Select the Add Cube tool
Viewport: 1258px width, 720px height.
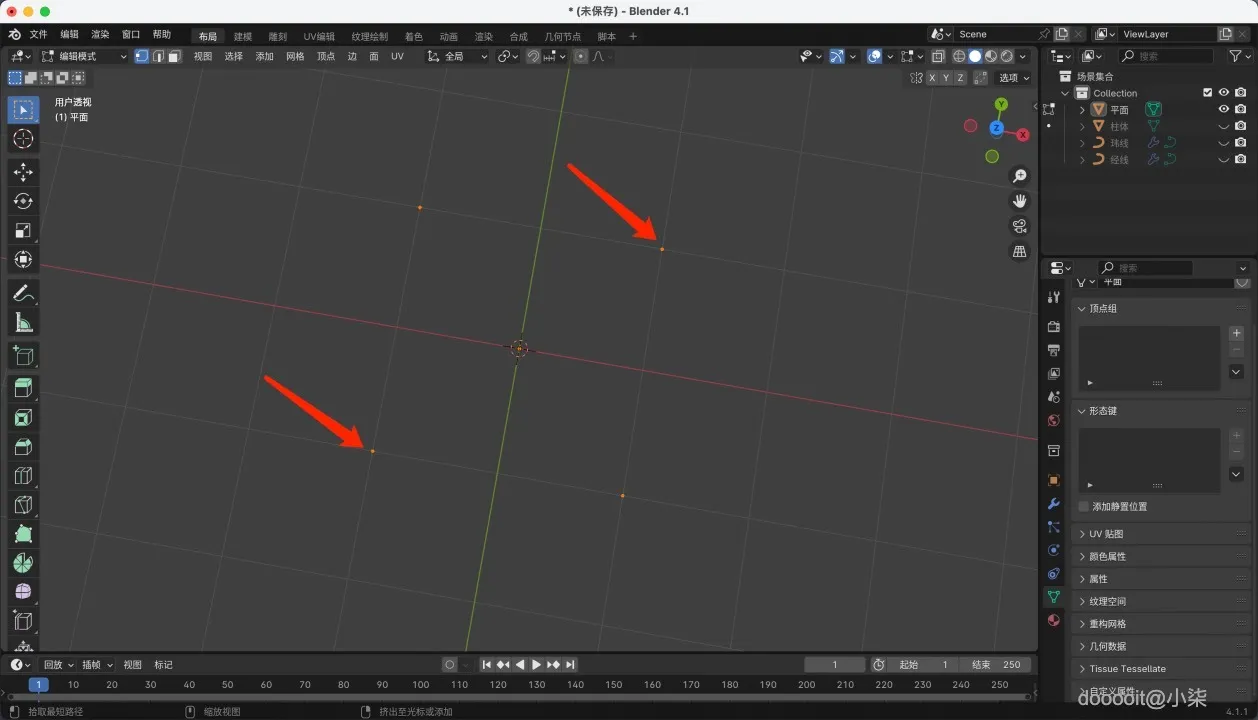point(23,355)
